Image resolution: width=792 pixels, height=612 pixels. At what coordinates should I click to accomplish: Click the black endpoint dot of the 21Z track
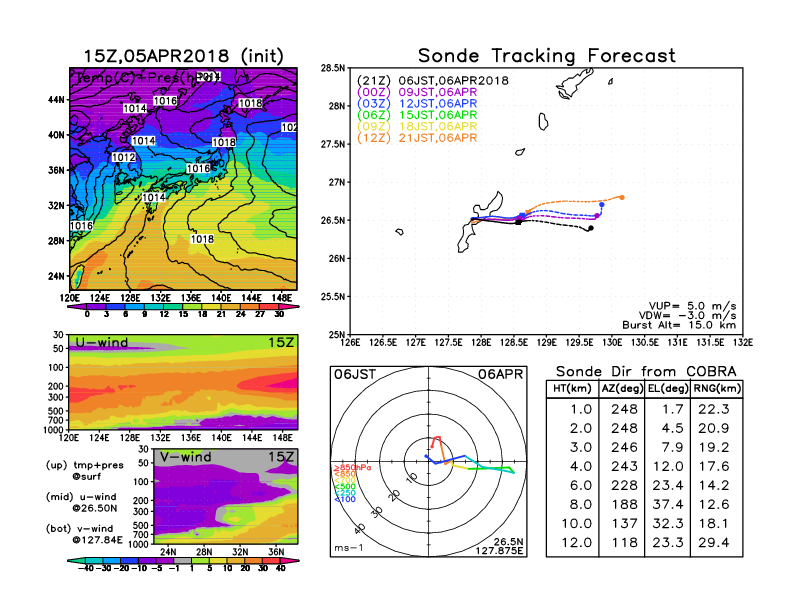point(590,228)
